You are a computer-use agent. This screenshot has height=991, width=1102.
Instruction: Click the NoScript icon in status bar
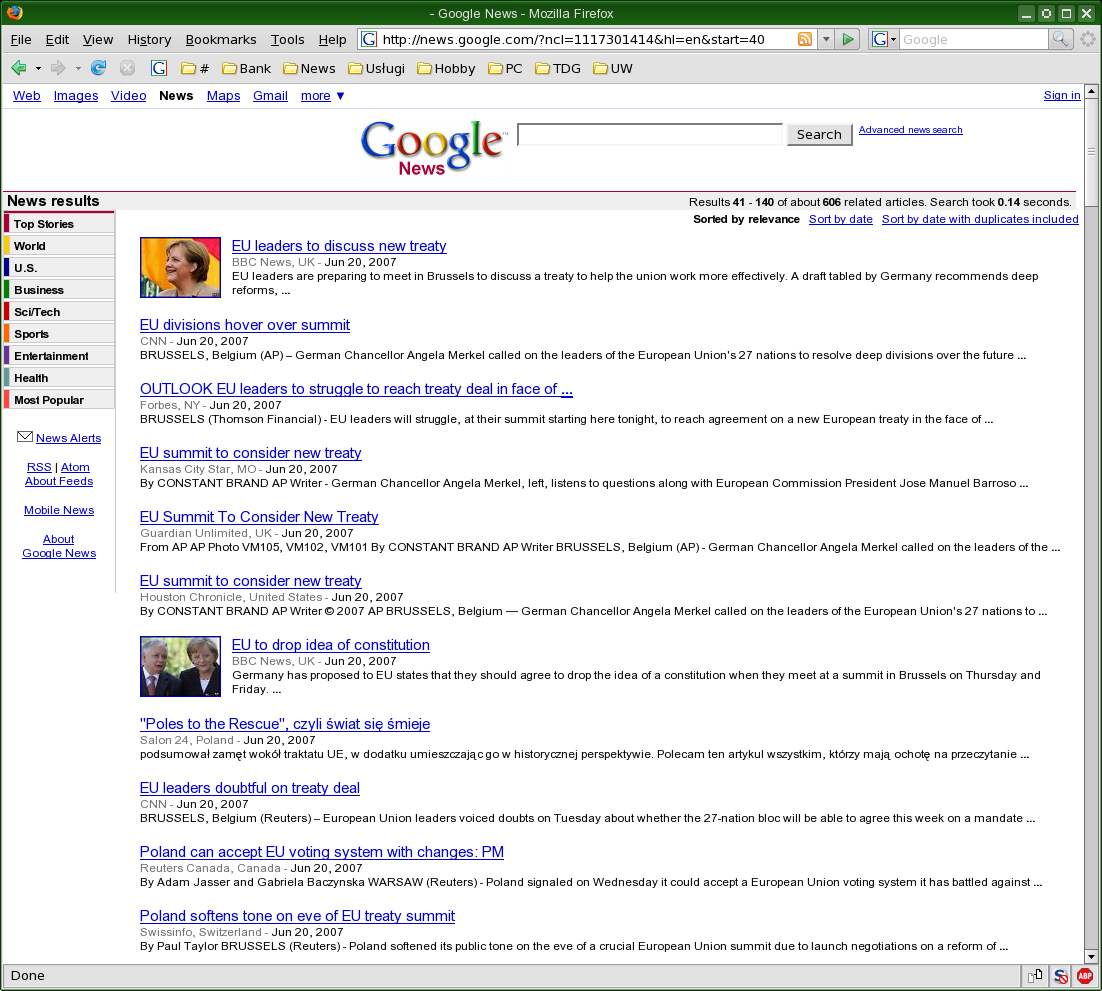pyautogui.click(x=1060, y=976)
